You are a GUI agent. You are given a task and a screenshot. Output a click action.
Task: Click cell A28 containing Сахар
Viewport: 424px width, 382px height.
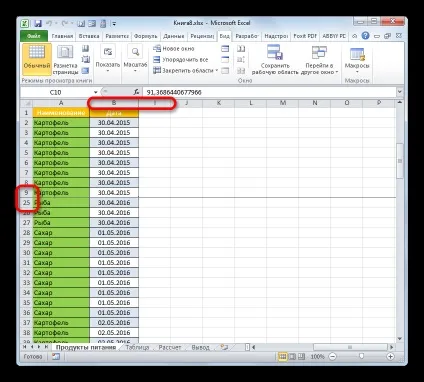coord(61,233)
